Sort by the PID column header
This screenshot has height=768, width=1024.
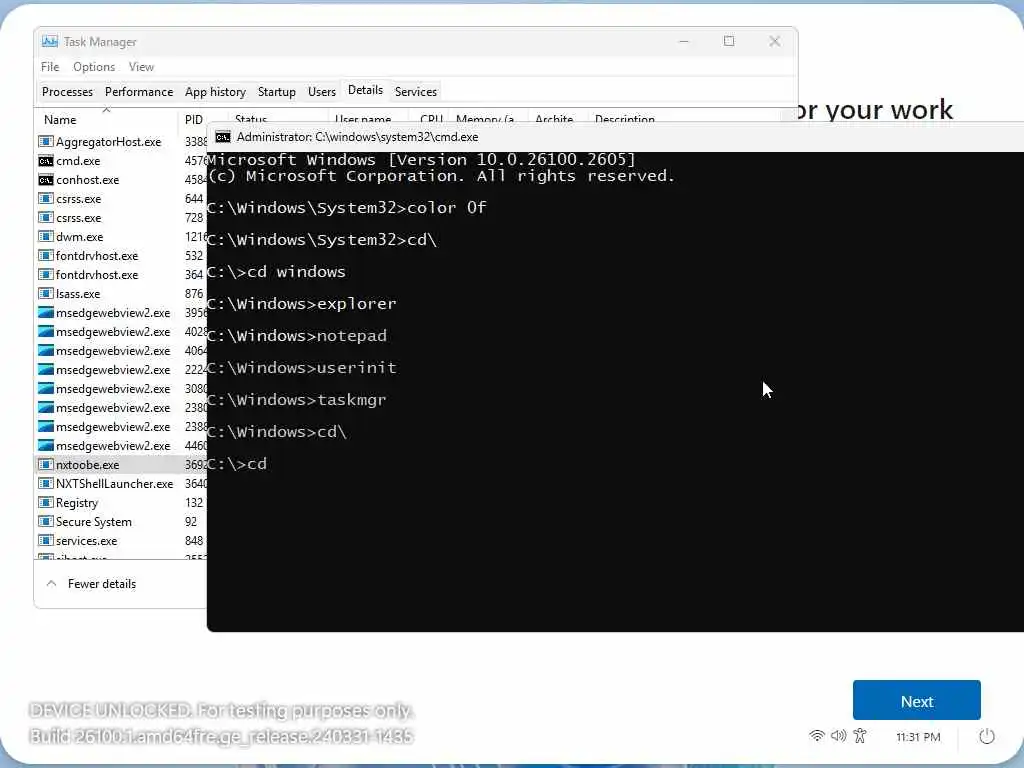pyautogui.click(x=194, y=120)
